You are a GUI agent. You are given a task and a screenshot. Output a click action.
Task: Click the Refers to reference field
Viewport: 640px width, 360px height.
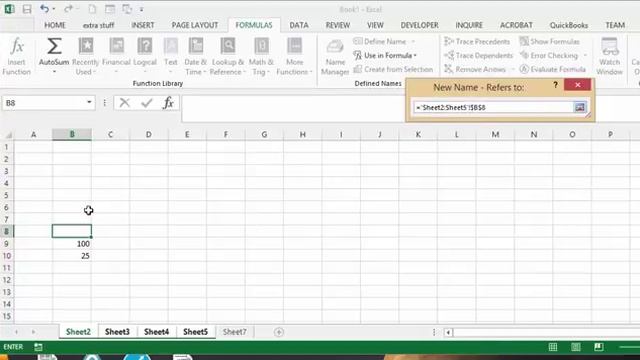coord(493,107)
